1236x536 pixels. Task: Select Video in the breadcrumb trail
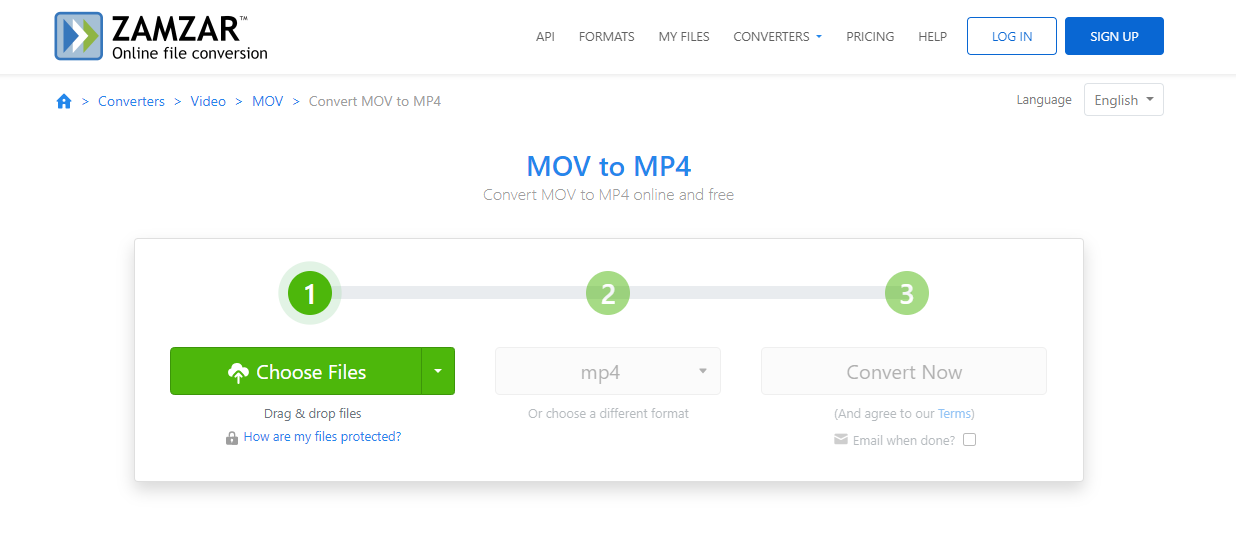point(208,101)
